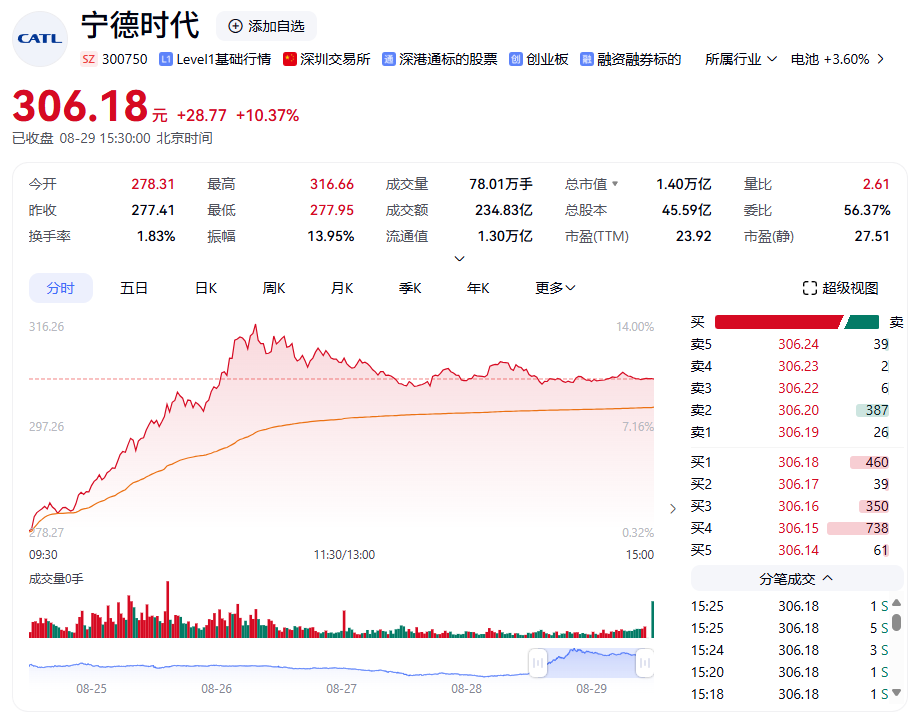The height and width of the screenshot is (717, 917).
Task: Click the scroll up arrow in 分笔成交 list
Action: (897, 603)
